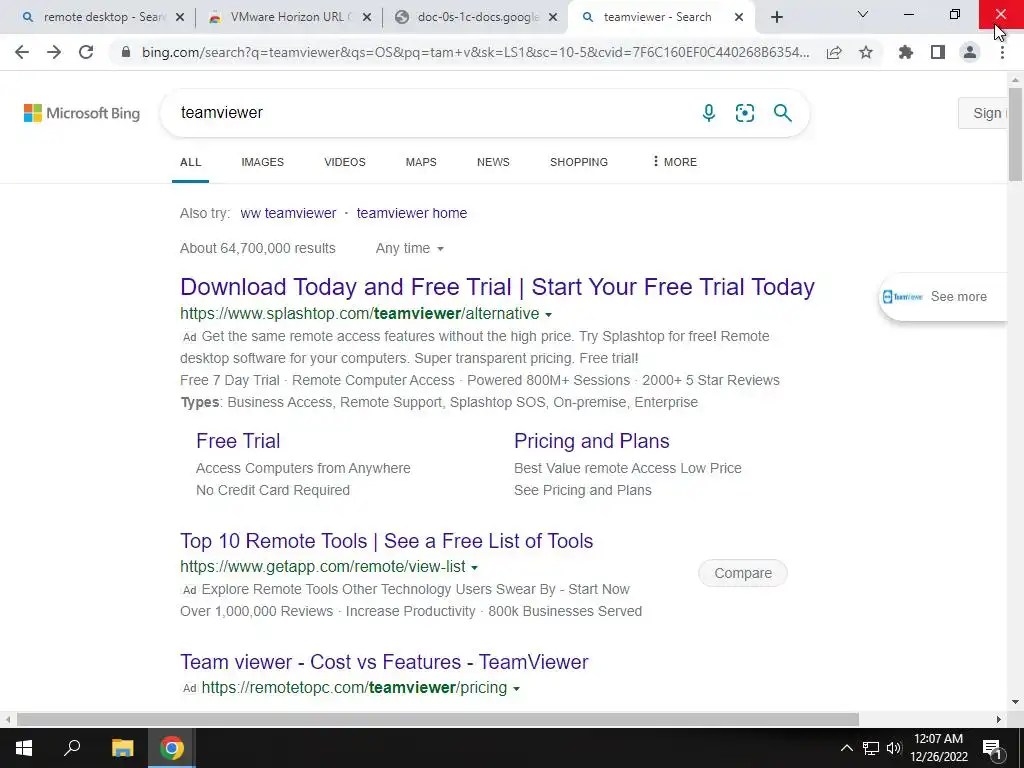Submit search with the magnifier icon
The height and width of the screenshot is (768, 1024).
point(782,113)
